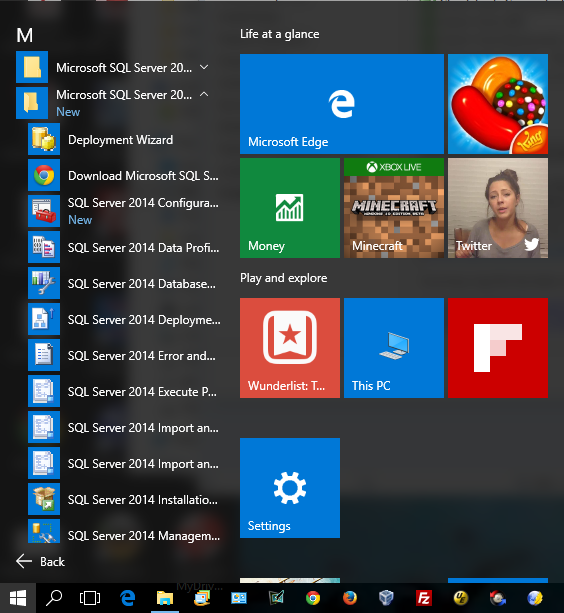Launch Edge from the taskbar
Screen dimensions: 564x613
127,598
